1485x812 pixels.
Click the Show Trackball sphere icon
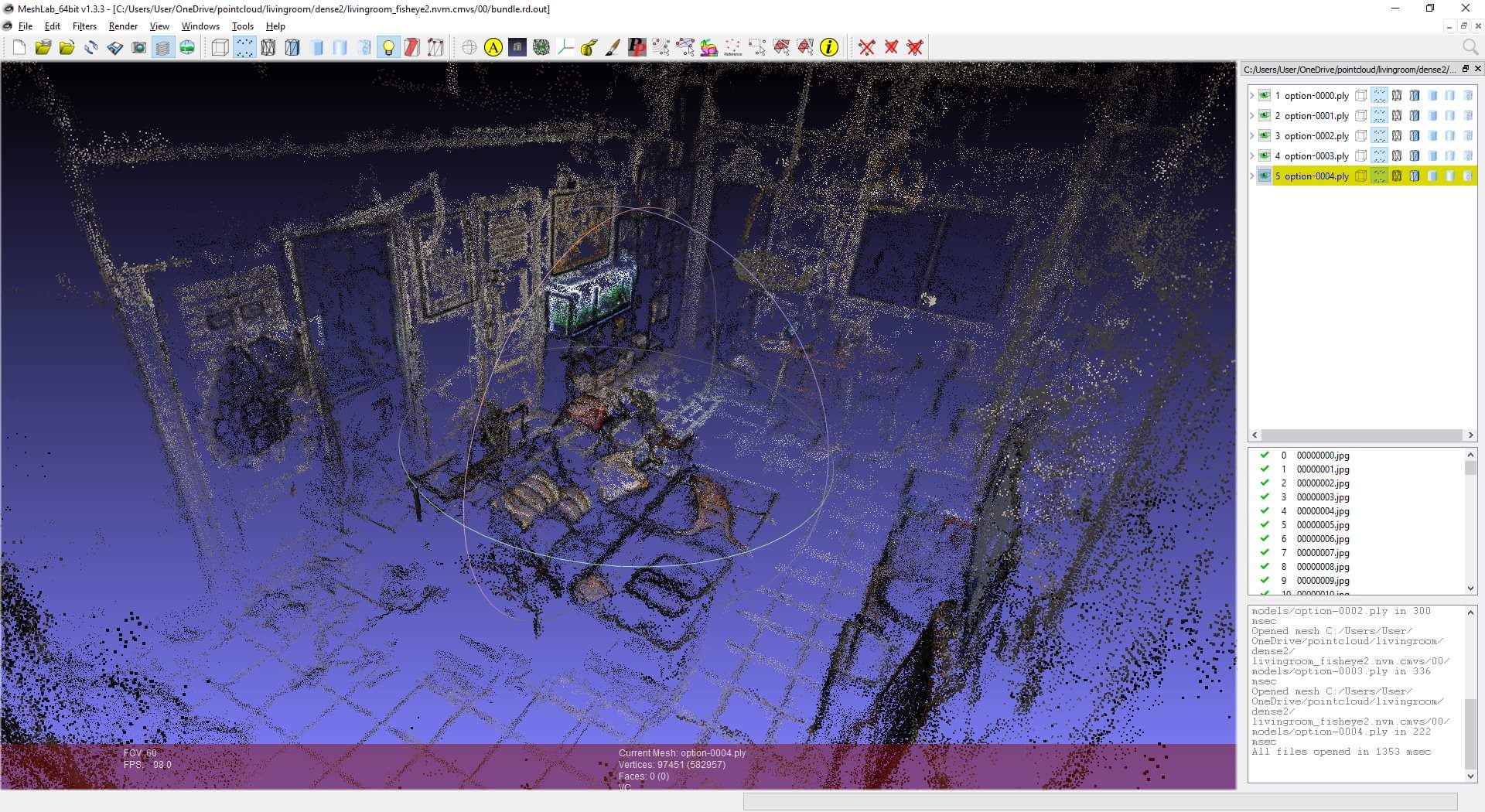click(469, 48)
